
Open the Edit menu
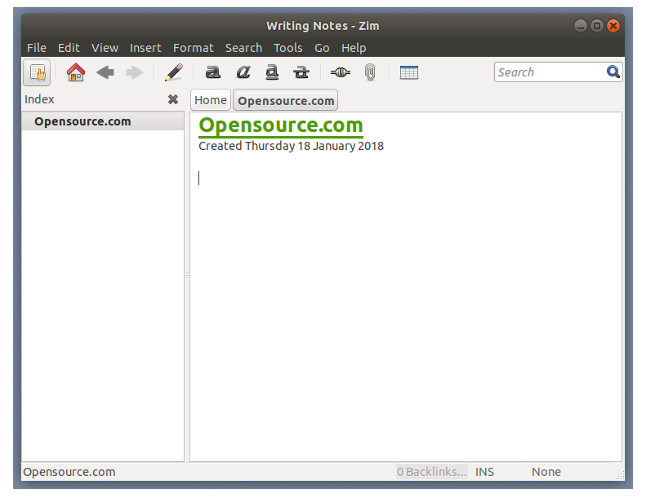pos(69,48)
